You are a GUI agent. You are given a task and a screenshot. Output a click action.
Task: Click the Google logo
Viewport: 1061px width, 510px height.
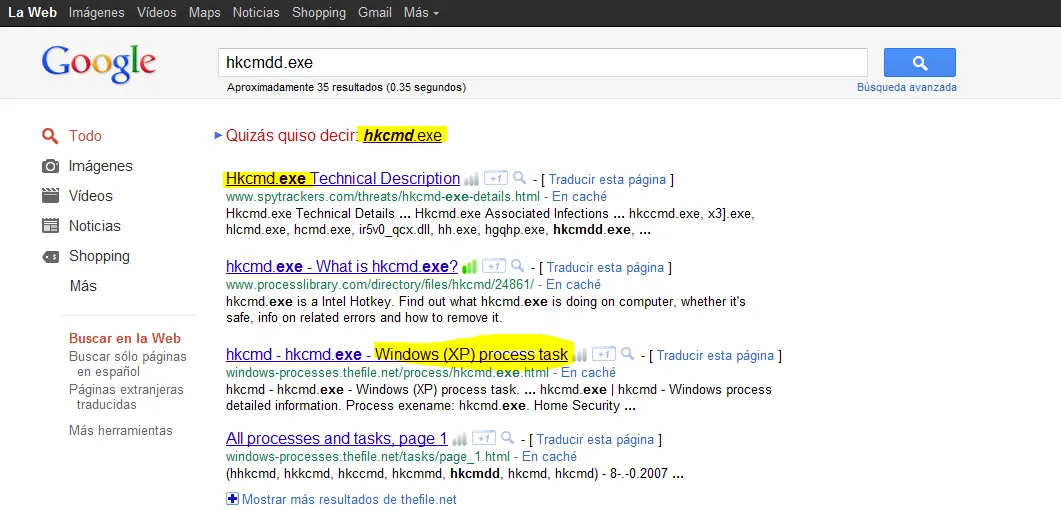pyautogui.click(x=99, y=64)
